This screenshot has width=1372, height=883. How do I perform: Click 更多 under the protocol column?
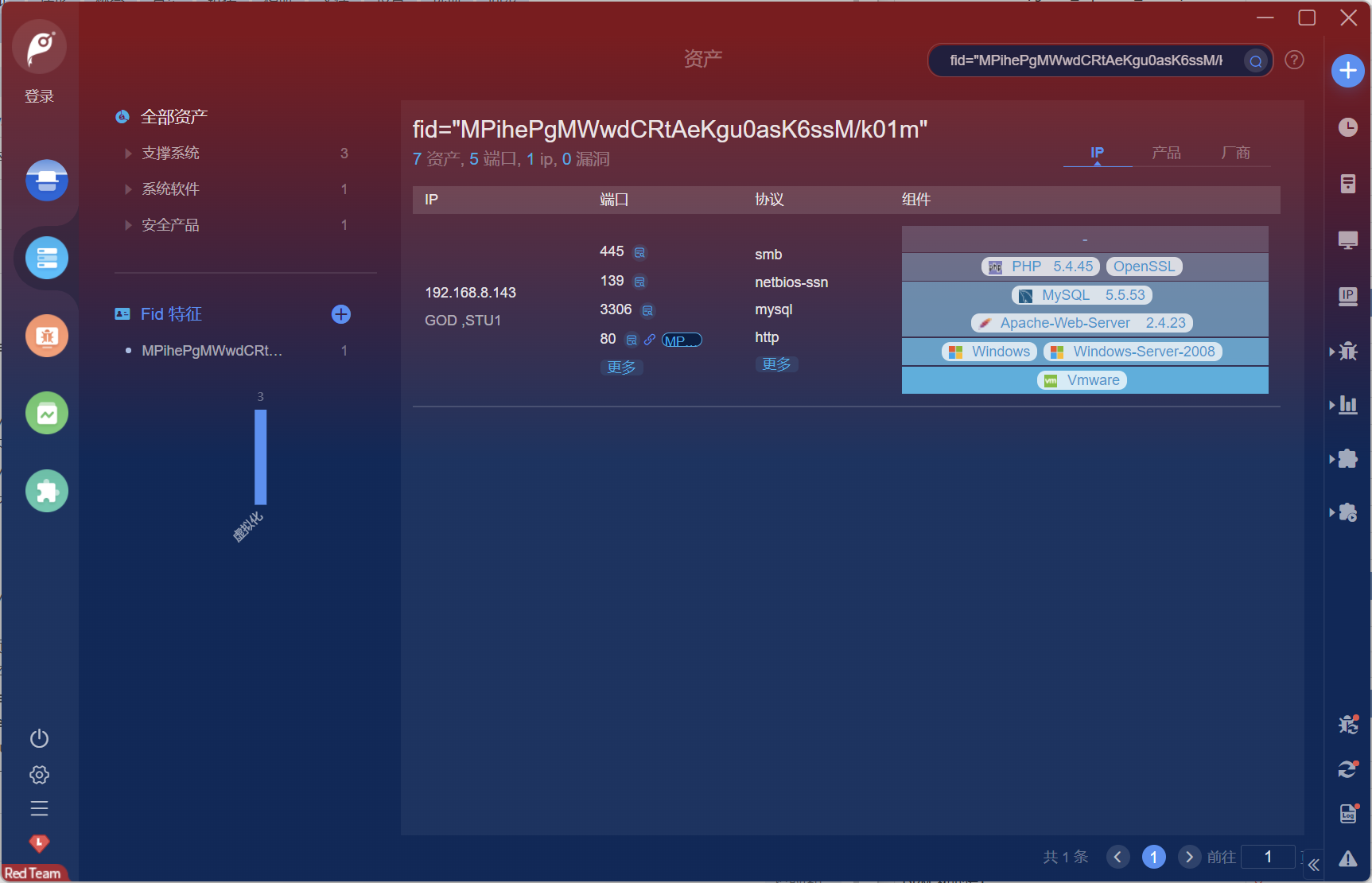pyautogui.click(x=776, y=364)
